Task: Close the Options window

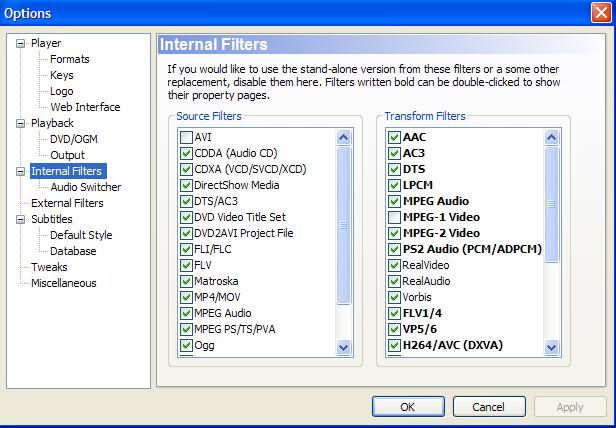Action: tap(601, 13)
